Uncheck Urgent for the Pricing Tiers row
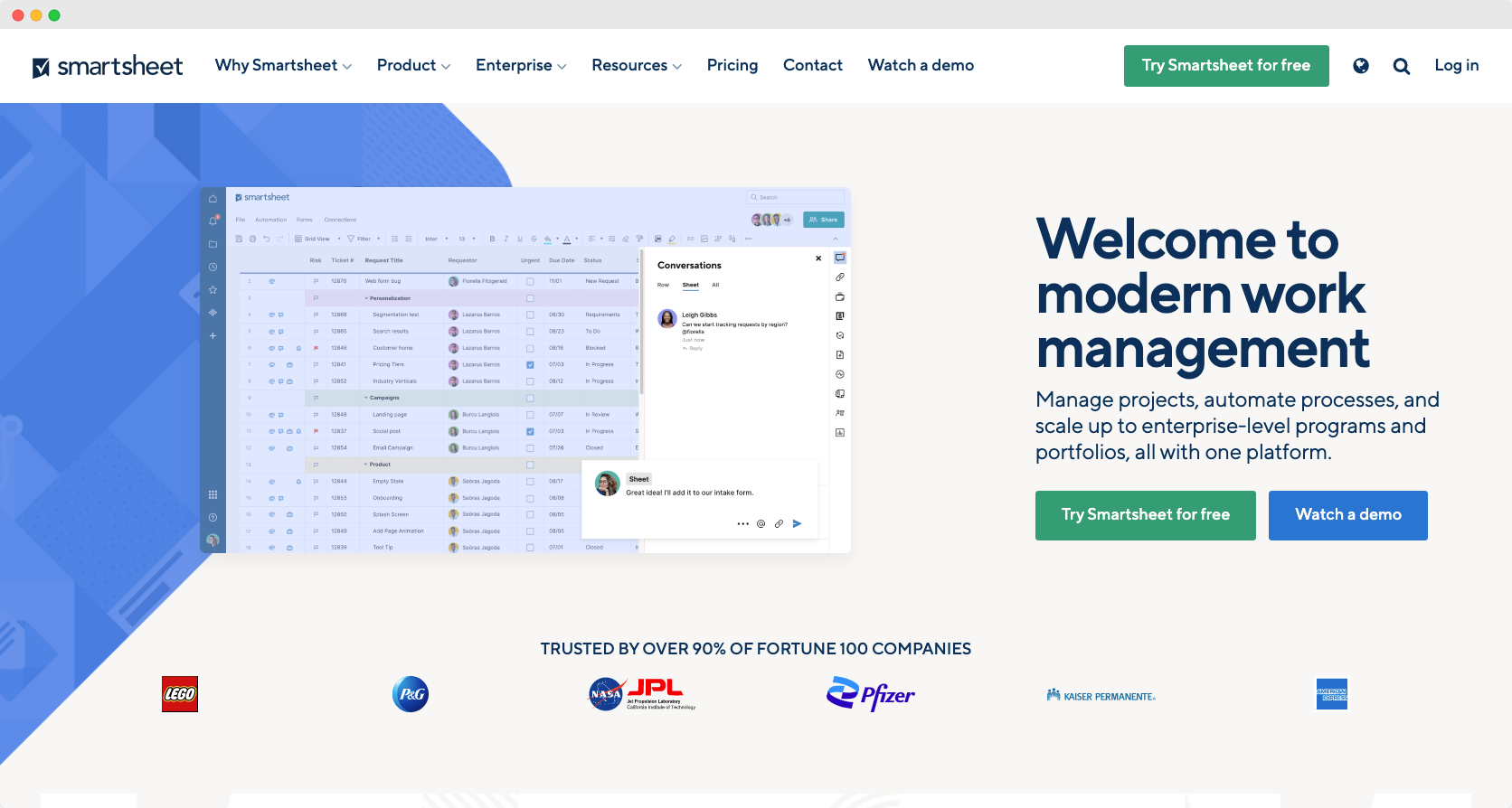The image size is (1512, 808). [530, 364]
